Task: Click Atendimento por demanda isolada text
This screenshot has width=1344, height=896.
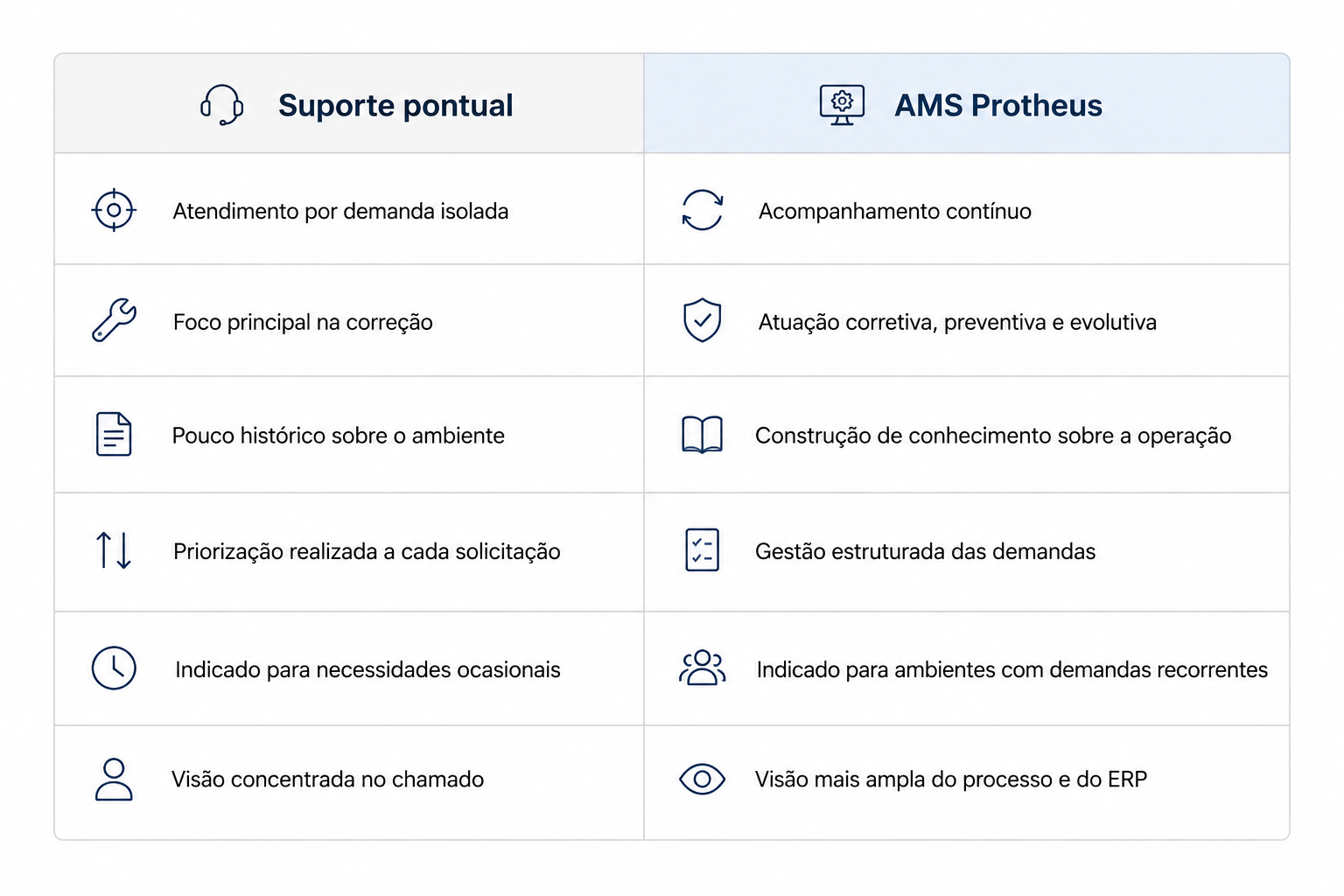Action: (x=340, y=211)
